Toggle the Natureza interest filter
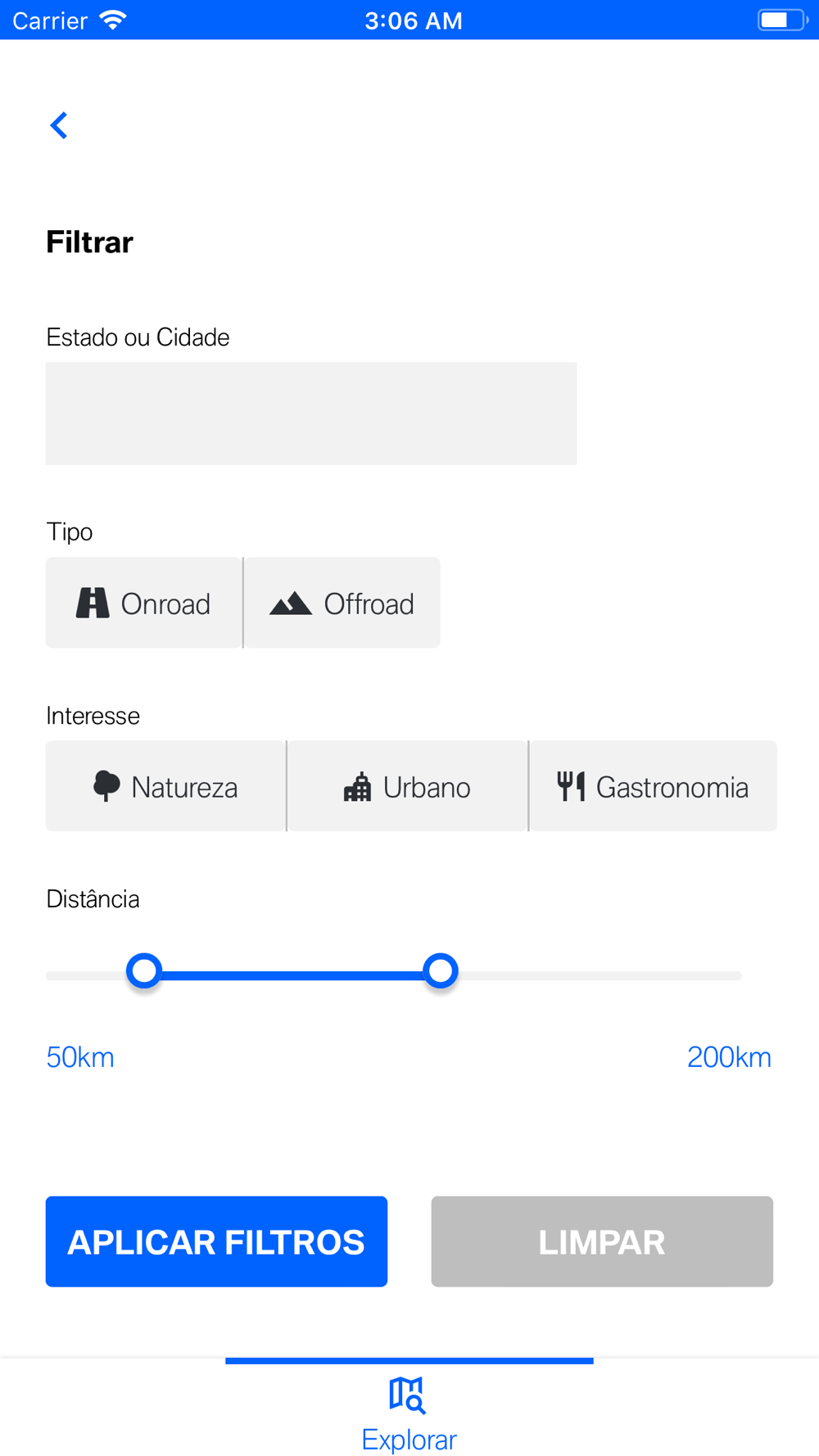Viewport: 819px width, 1456px height. click(x=165, y=786)
